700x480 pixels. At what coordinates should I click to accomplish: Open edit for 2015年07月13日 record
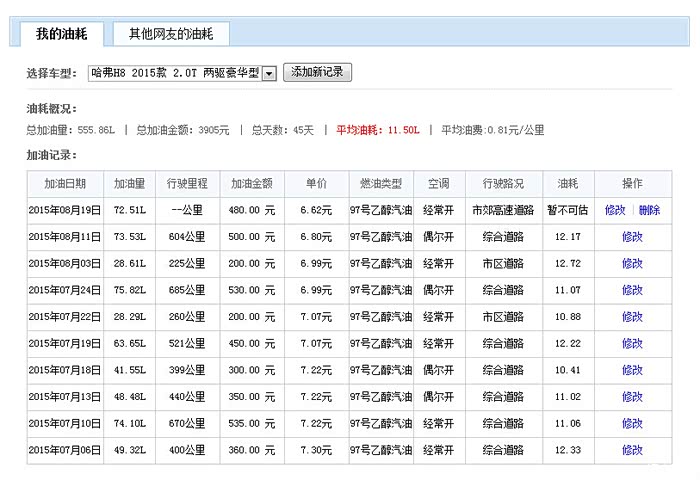tap(632, 397)
